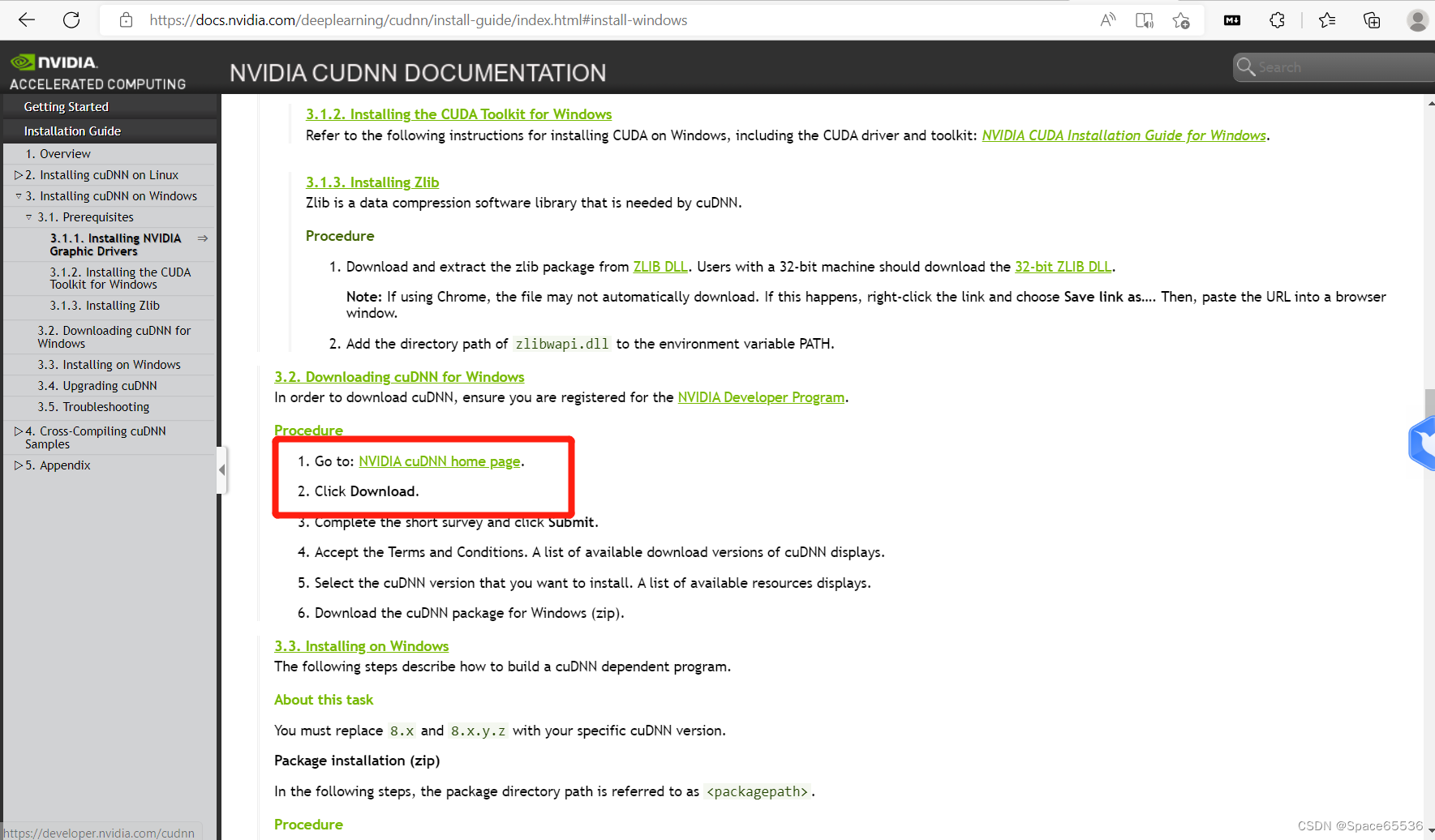Open heading link 3.1.2. Installing the CUDA Toolkit
Image resolution: width=1435 pixels, height=840 pixels.
[458, 114]
